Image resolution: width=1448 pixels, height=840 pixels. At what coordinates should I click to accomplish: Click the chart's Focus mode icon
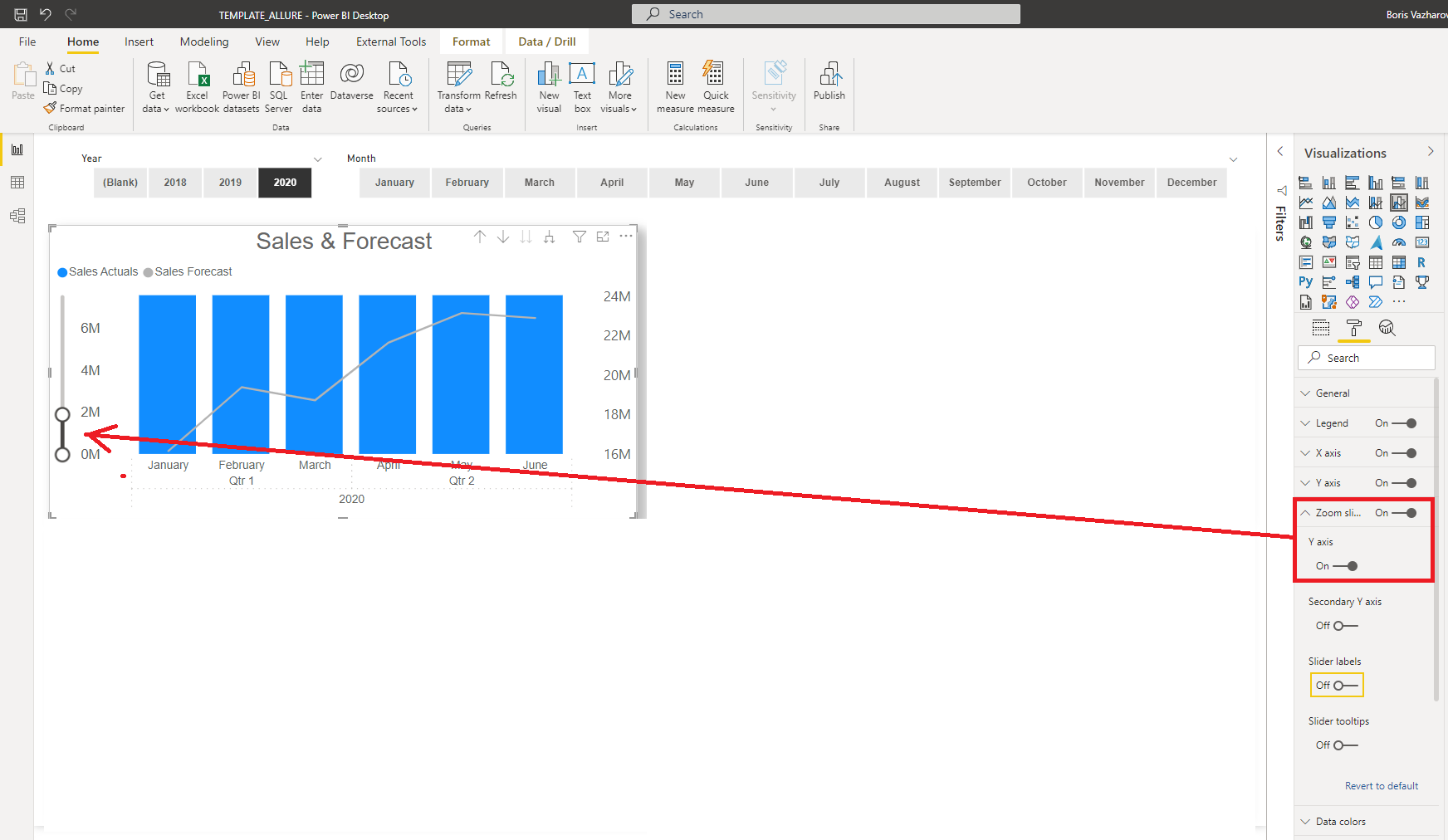point(603,237)
